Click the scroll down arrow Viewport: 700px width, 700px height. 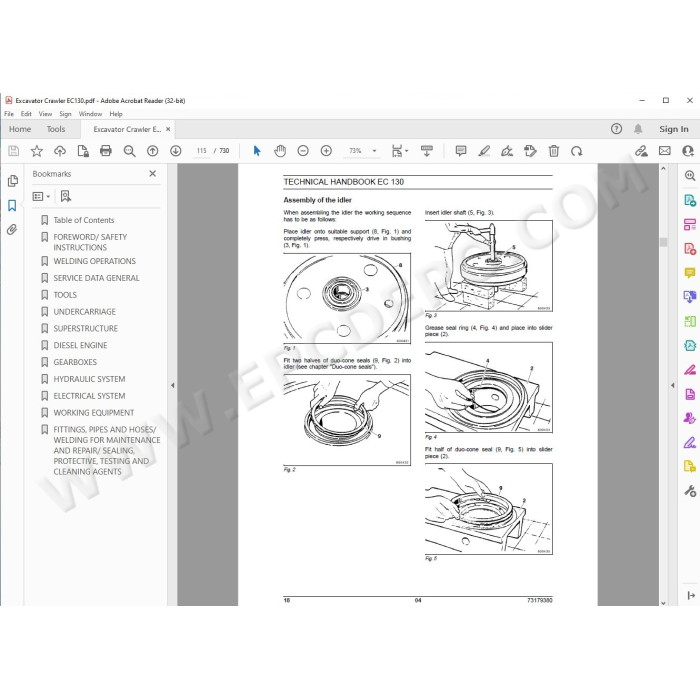pos(663,602)
